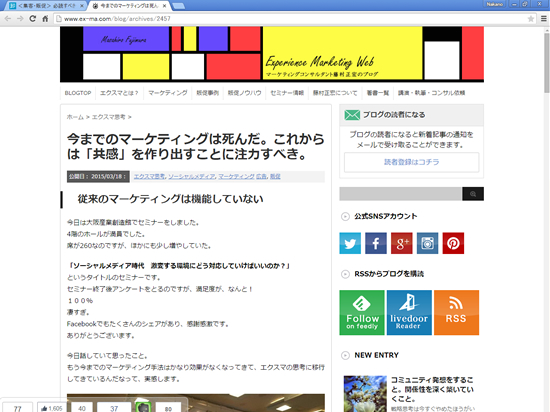Open the Facebook account icon
This screenshot has width=550, height=412.
click(376, 243)
